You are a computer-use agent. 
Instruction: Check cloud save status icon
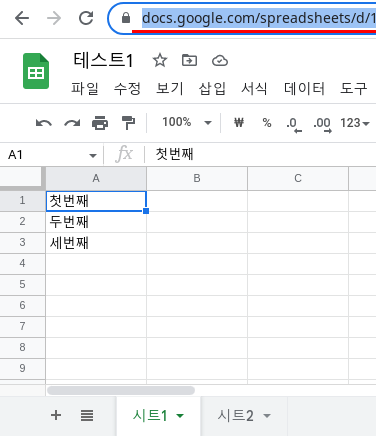[220, 61]
